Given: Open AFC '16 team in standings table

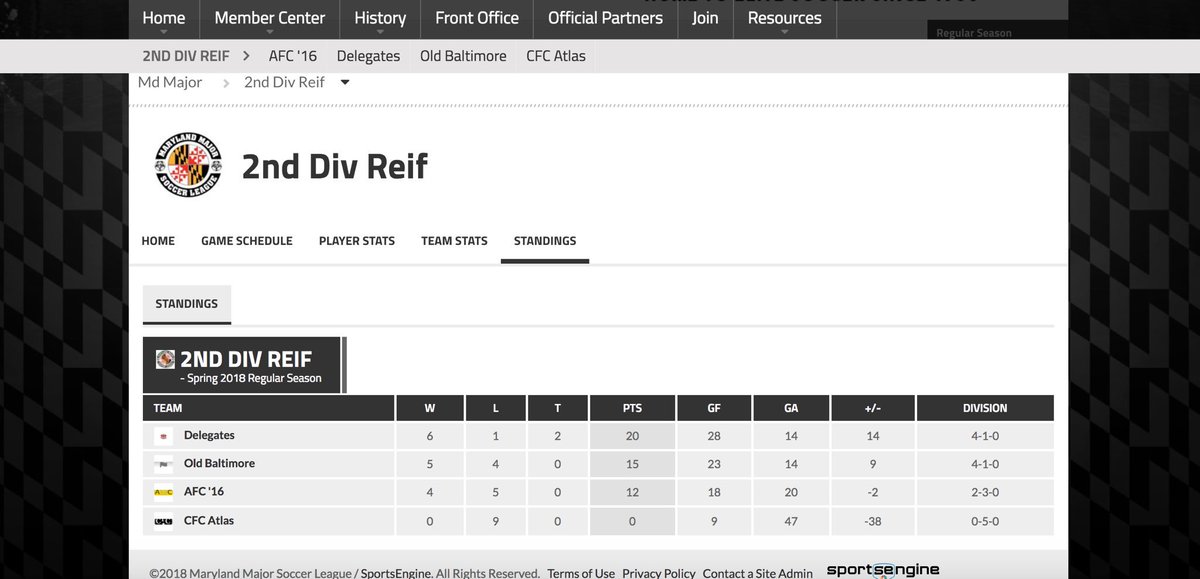Looking at the screenshot, I should point(204,493).
